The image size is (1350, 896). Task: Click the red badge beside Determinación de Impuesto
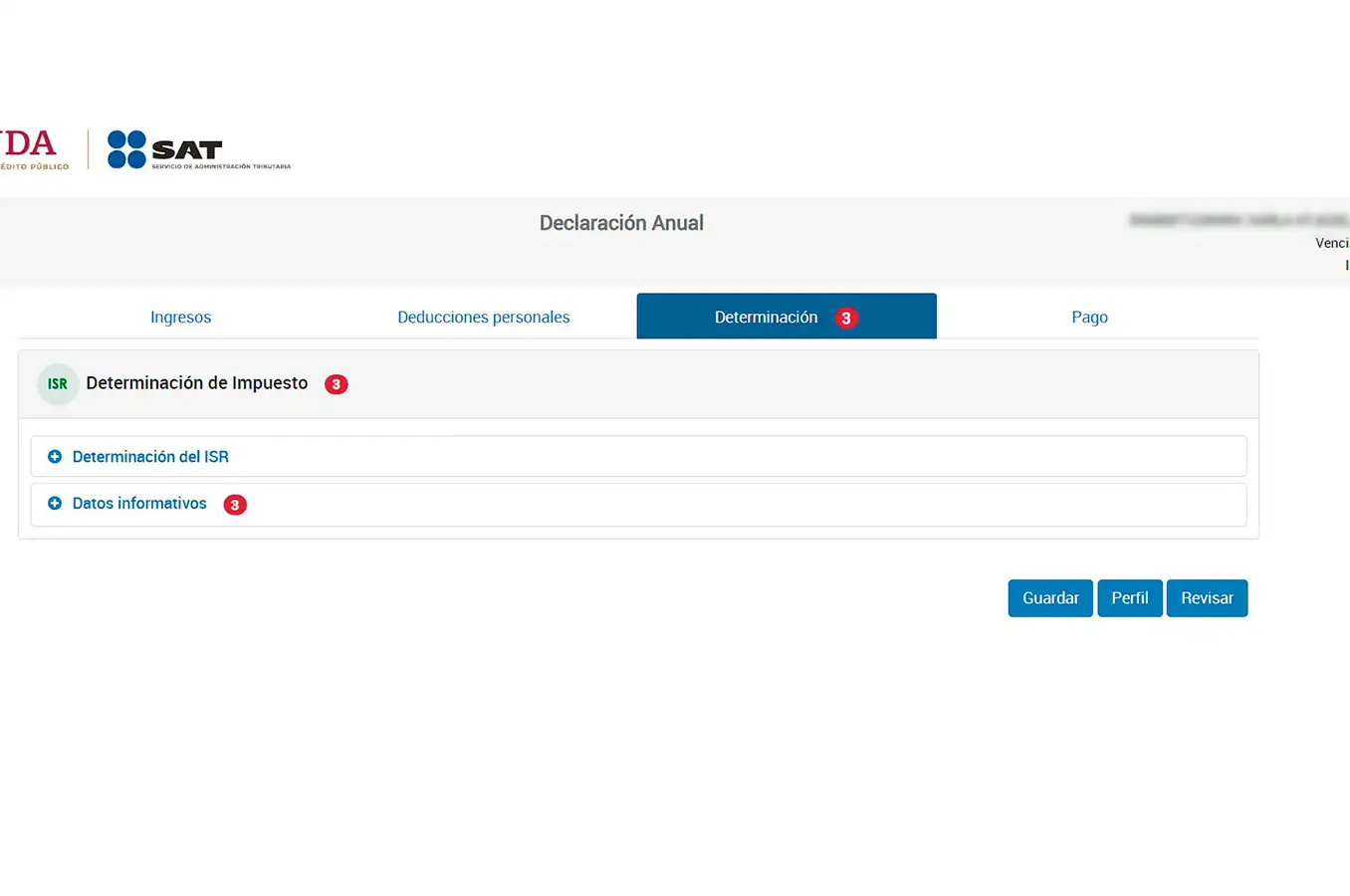337,384
